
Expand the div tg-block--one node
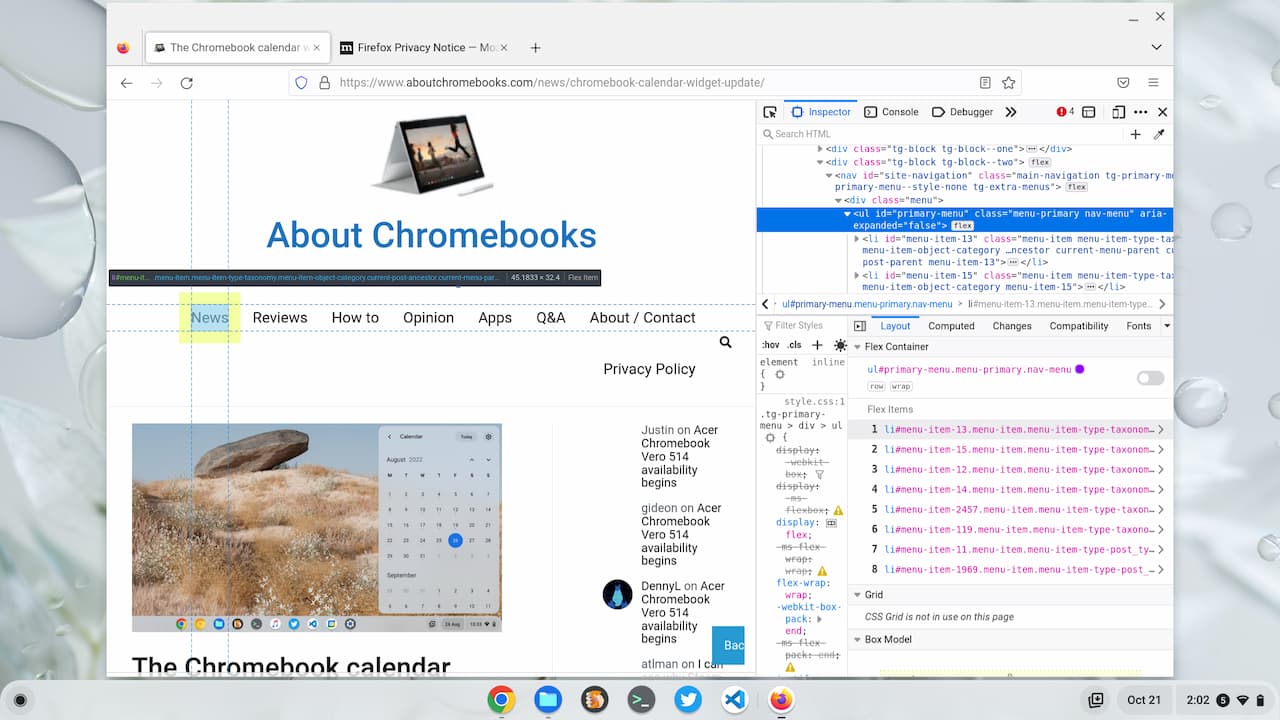tap(821, 149)
